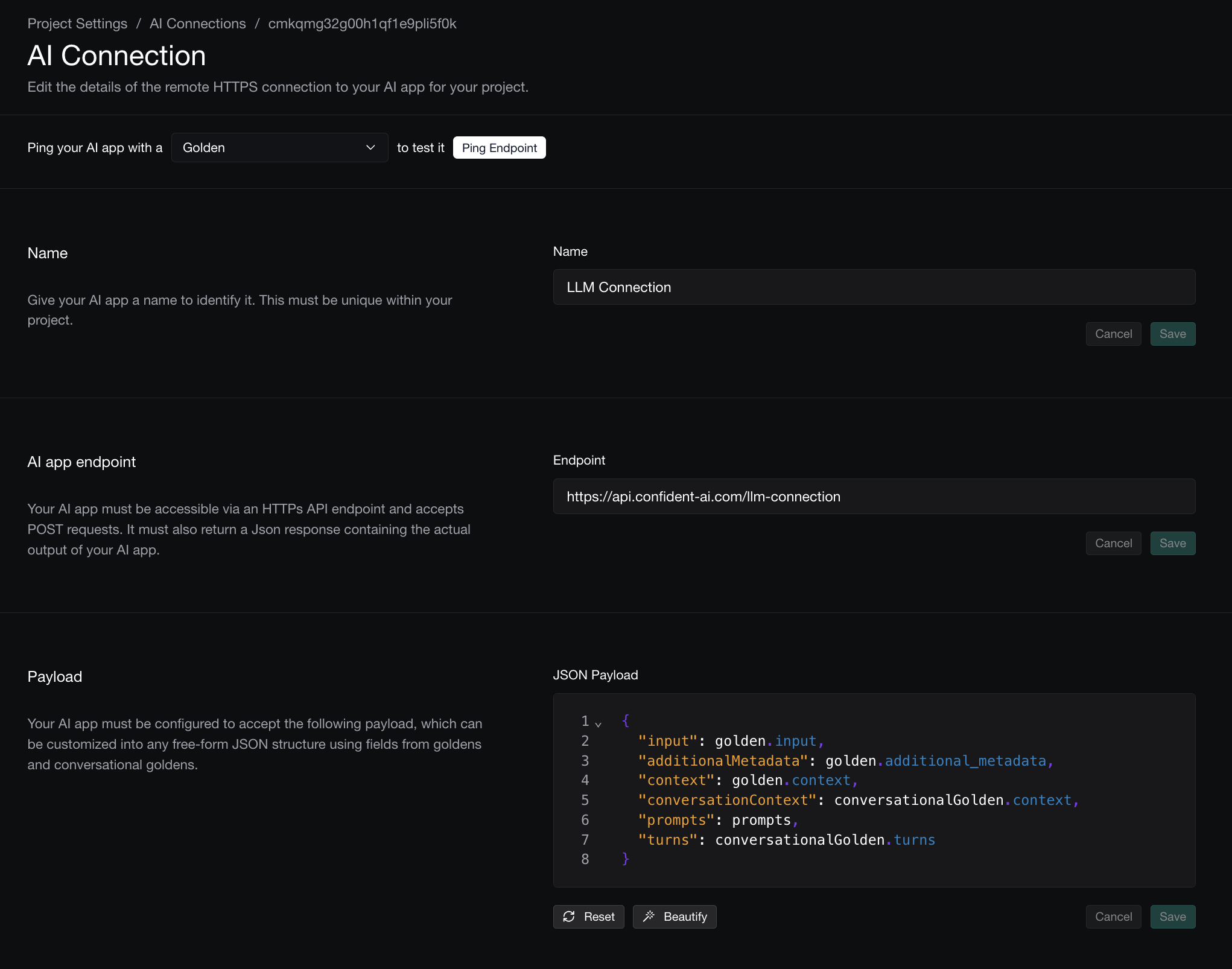Go to Project Settings breadcrumb
1232x969 pixels.
77,24
